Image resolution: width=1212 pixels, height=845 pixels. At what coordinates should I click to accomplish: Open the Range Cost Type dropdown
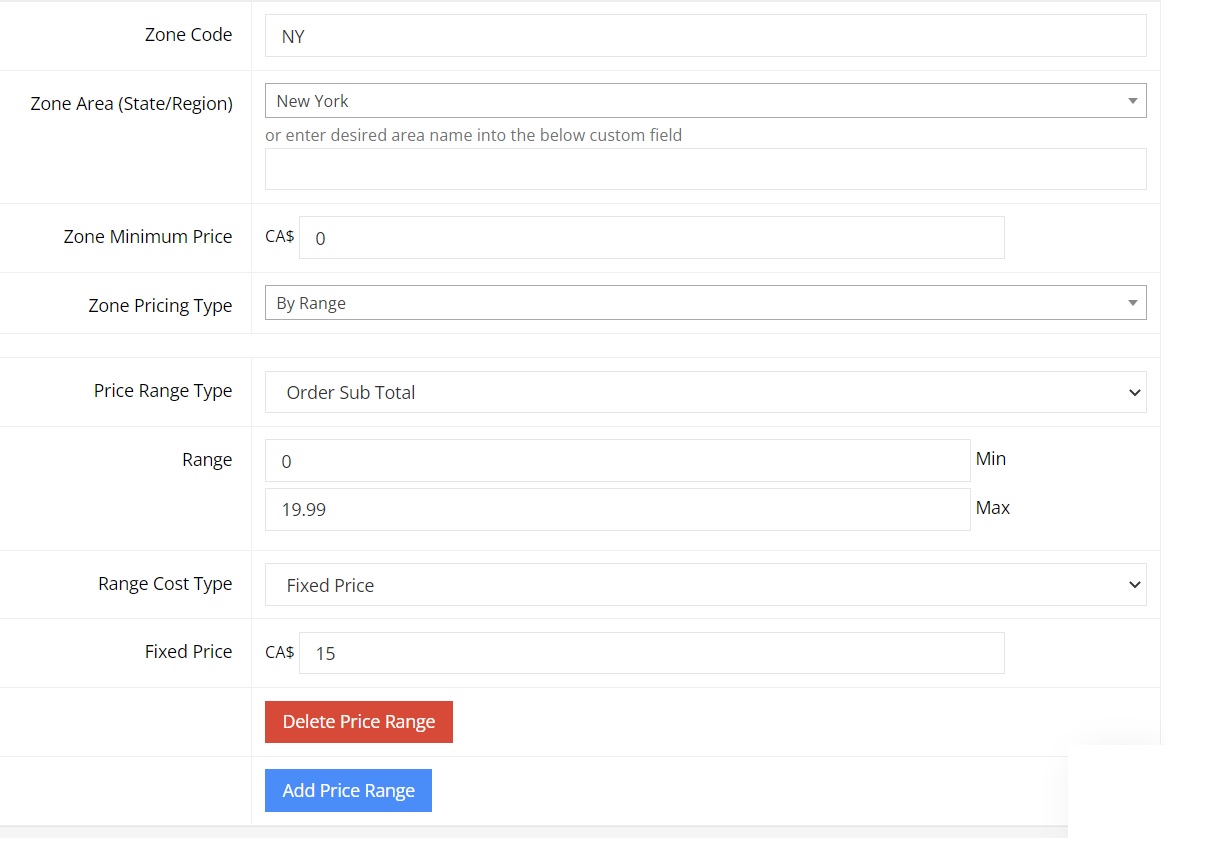point(705,585)
